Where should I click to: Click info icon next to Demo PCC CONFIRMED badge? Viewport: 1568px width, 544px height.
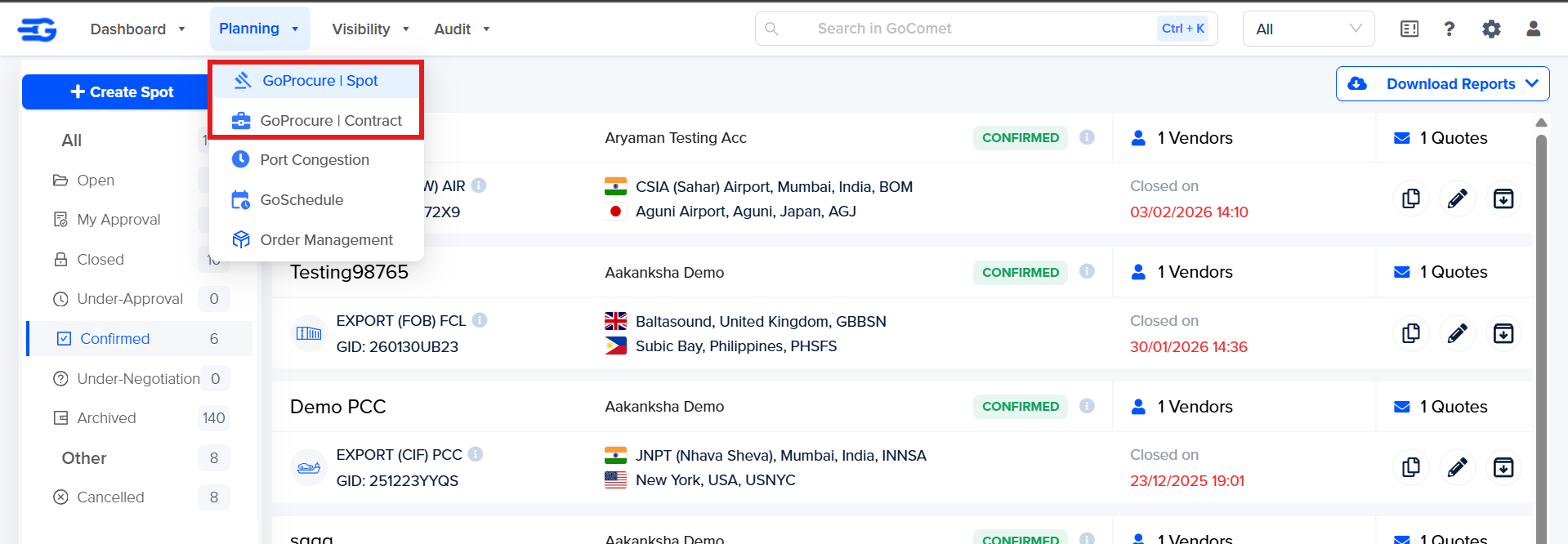(1087, 406)
